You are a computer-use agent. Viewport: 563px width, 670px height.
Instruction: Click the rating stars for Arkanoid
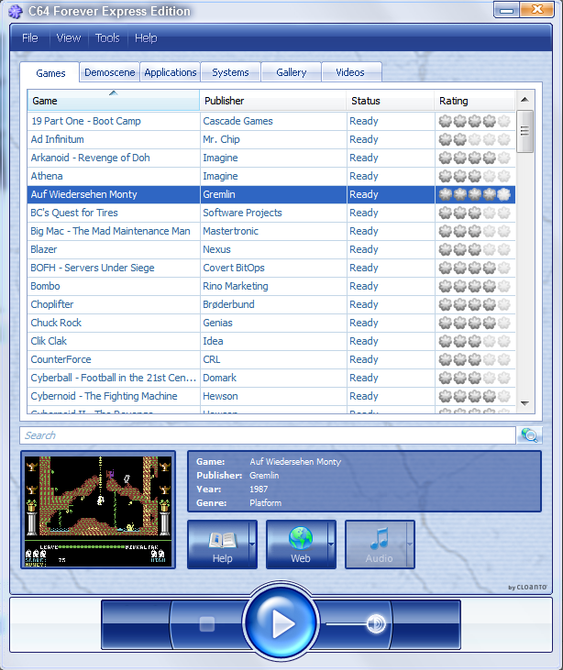point(475,158)
